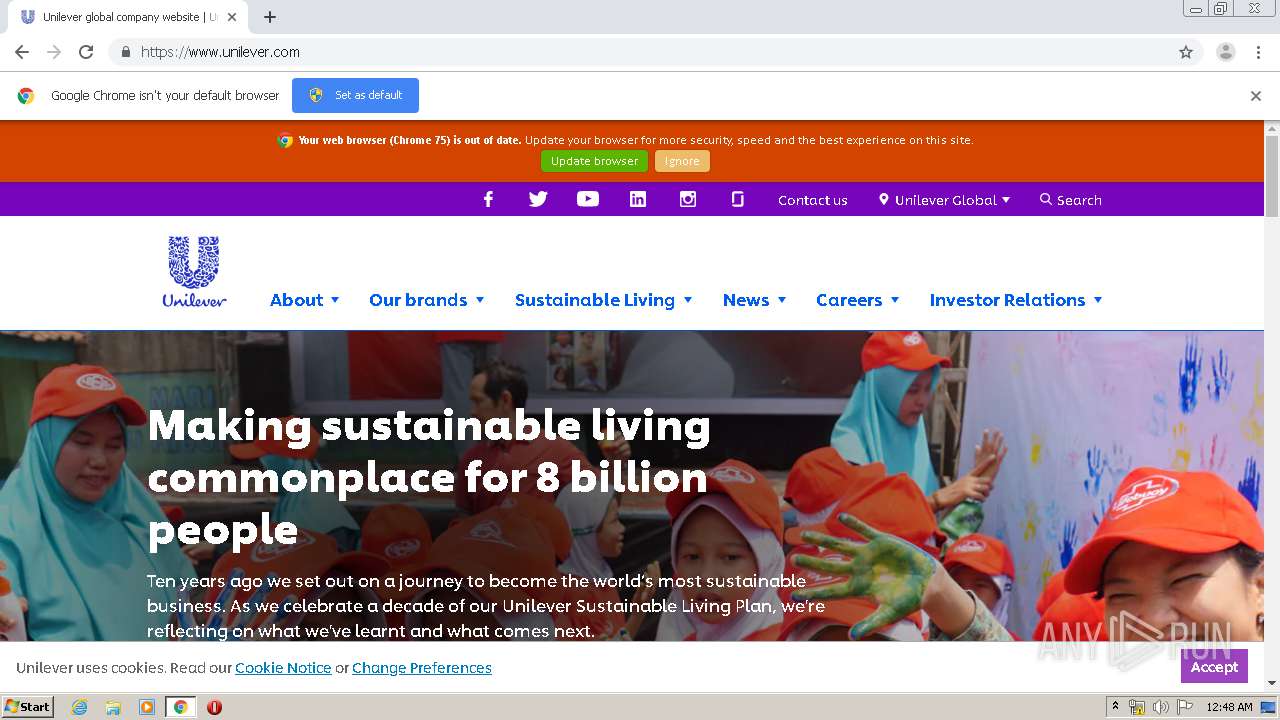The width and height of the screenshot is (1280, 720).
Task: Expand the News menu arrow
Action: click(x=782, y=300)
